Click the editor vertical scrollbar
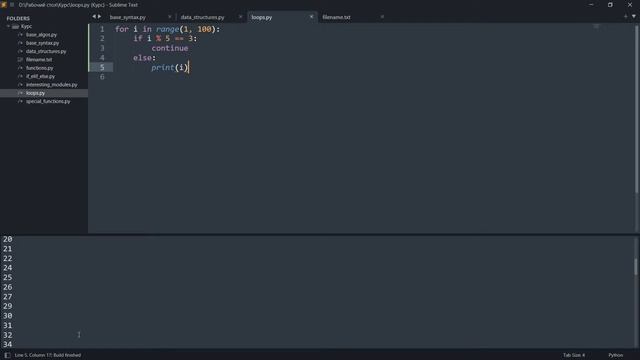640x360 pixels. pyautogui.click(x=637, y=108)
